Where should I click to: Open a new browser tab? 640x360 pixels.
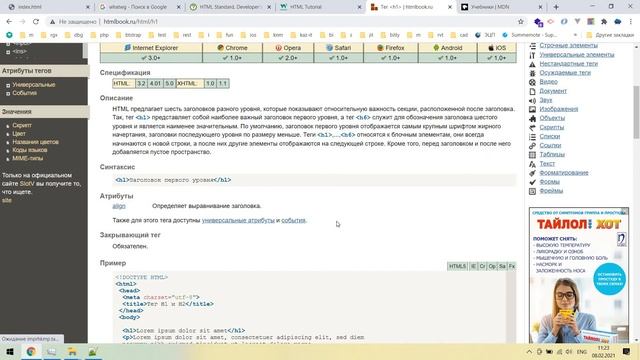tap(556, 7)
